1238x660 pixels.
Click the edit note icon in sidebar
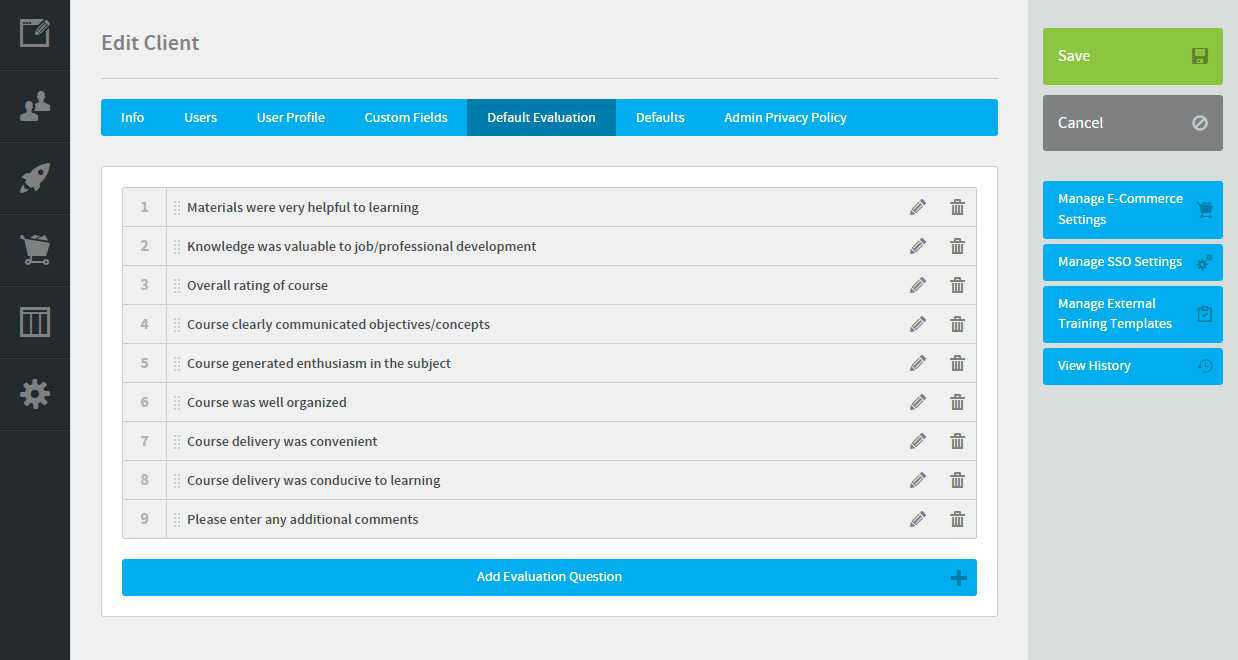[x=35, y=33]
